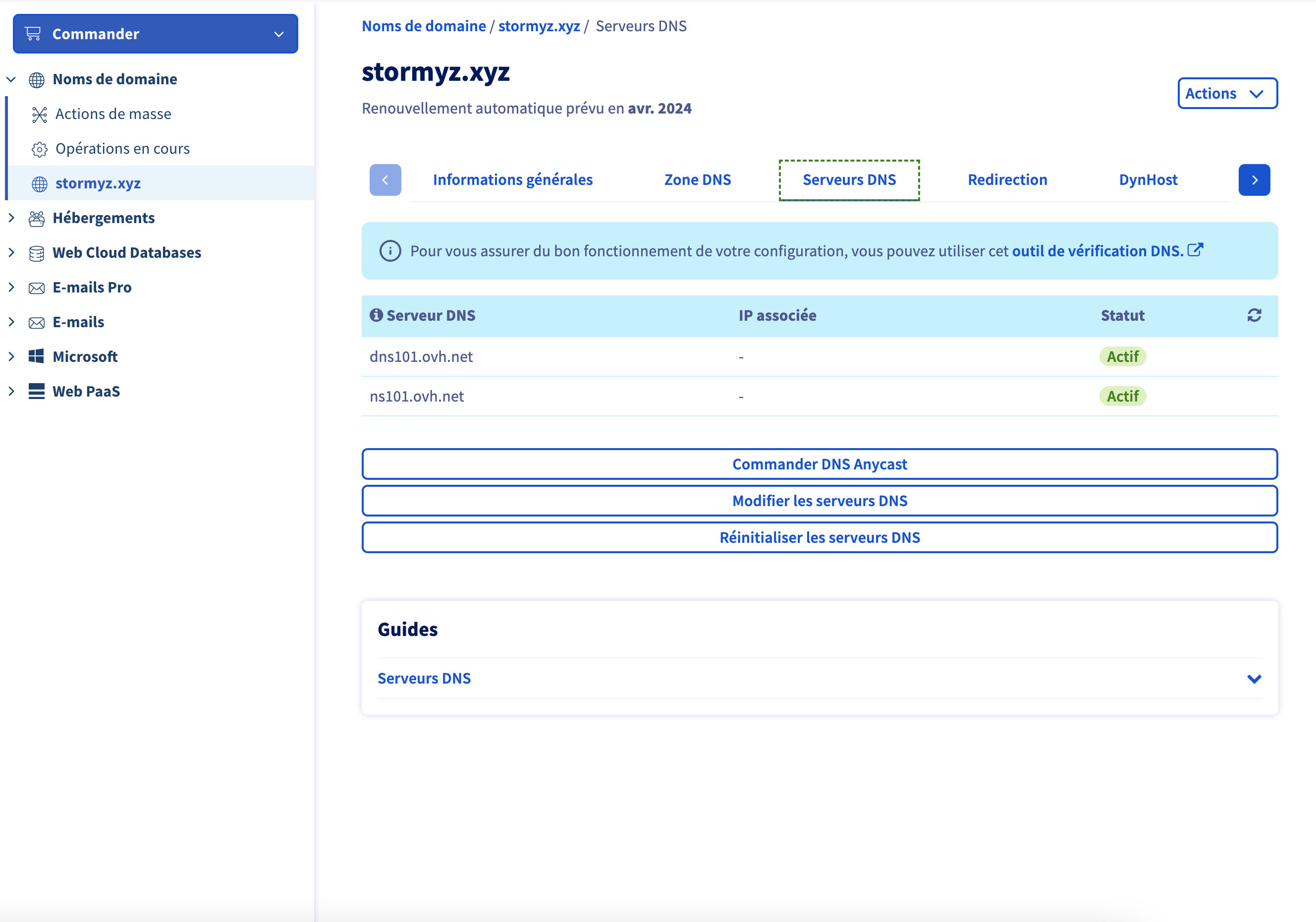The height and width of the screenshot is (922, 1316).
Task: Collapse the Noms de domaine section
Action: click(11, 79)
